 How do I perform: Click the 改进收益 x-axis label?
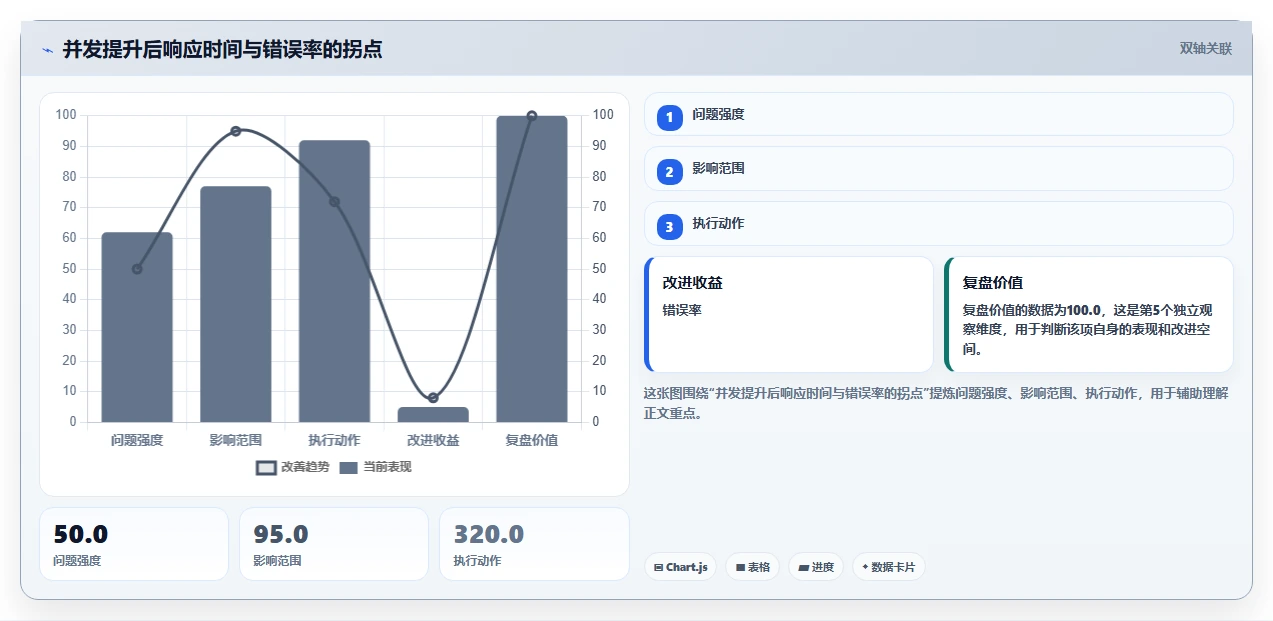[433, 440]
